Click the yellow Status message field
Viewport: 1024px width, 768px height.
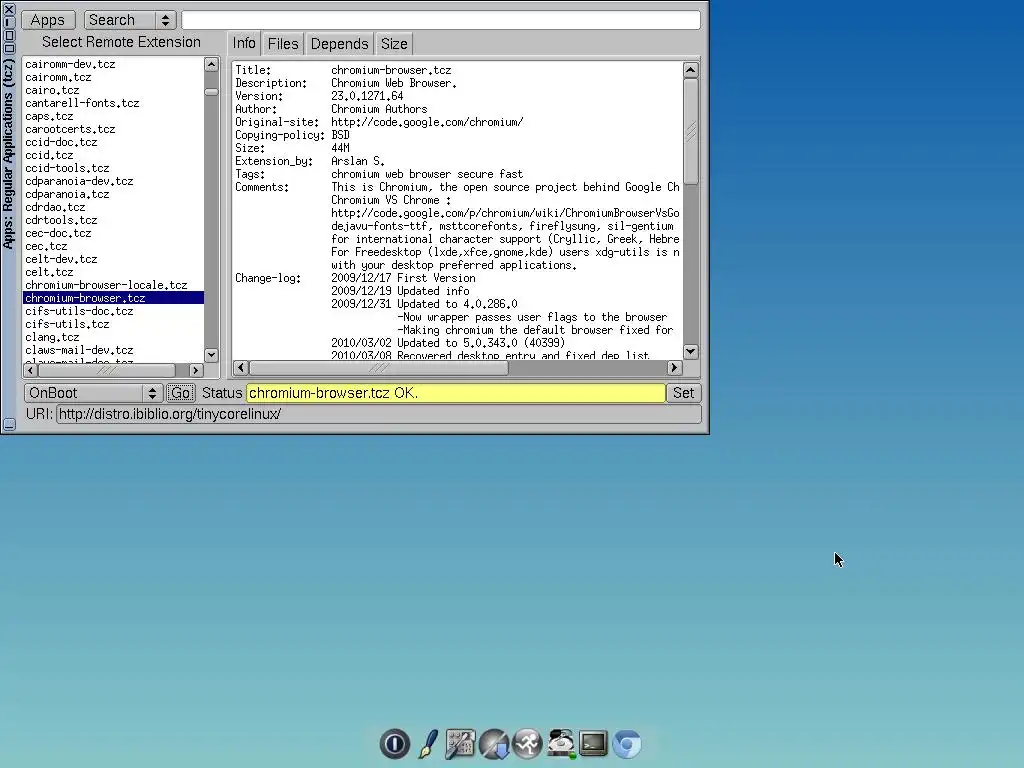pyautogui.click(x=456, y=393)
